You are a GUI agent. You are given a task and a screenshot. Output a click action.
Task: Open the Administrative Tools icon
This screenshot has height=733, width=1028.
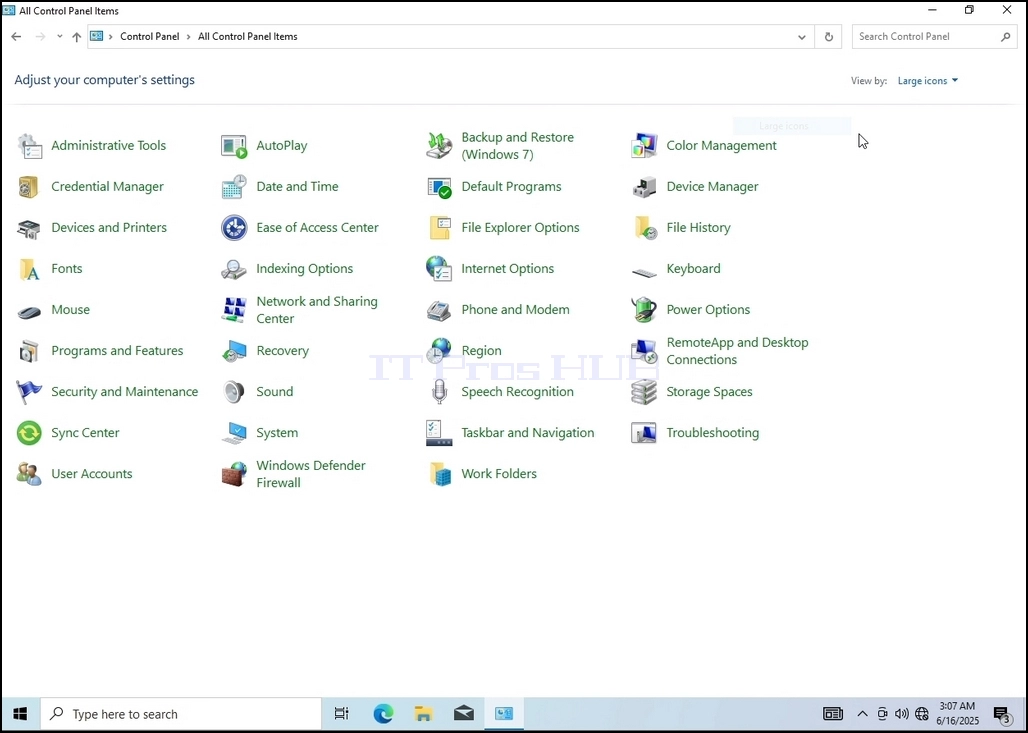pyautogui.click(x=30, y=146)
